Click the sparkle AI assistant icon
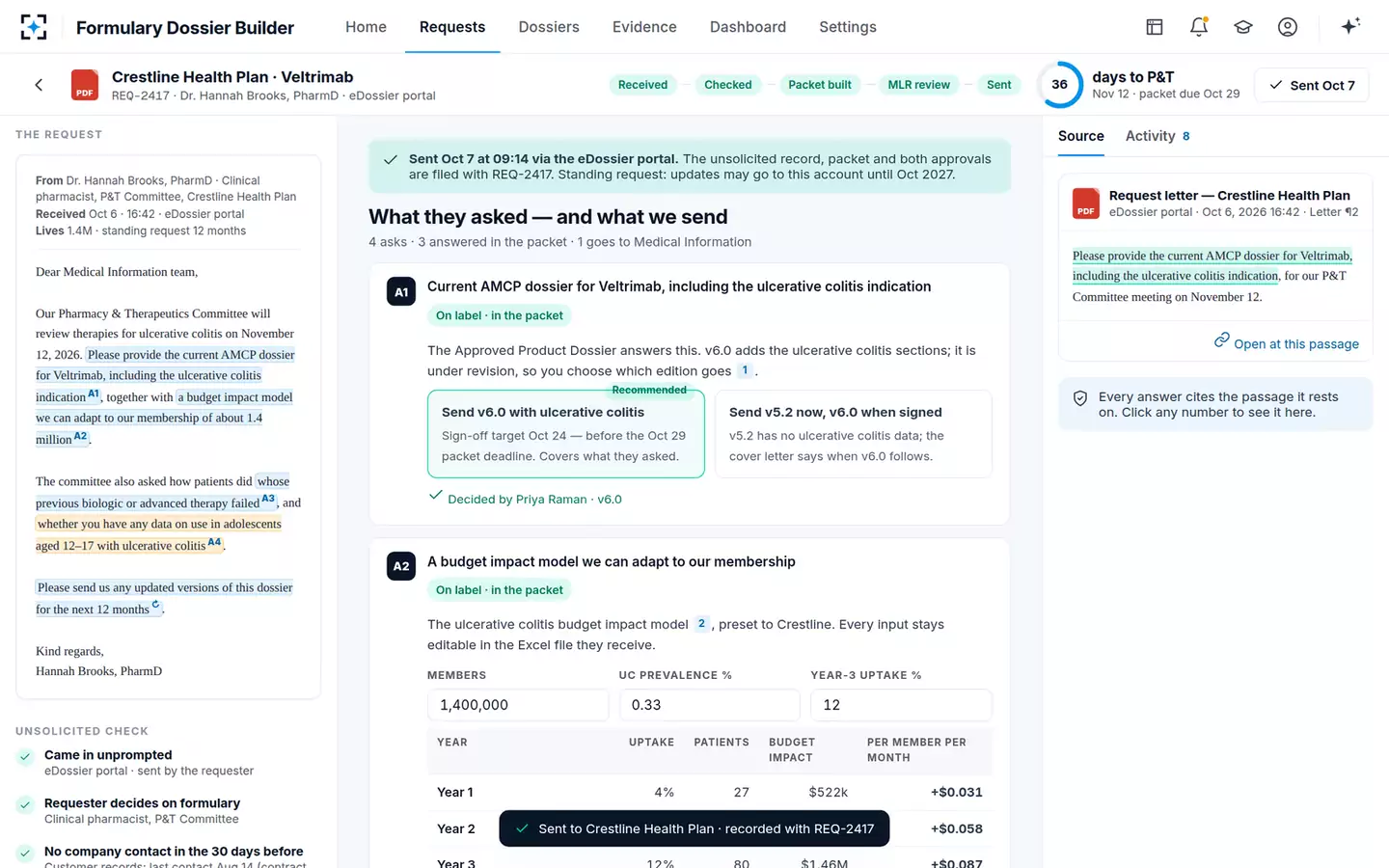Viewport: 1389px width, 868px height. (1350, 26)
